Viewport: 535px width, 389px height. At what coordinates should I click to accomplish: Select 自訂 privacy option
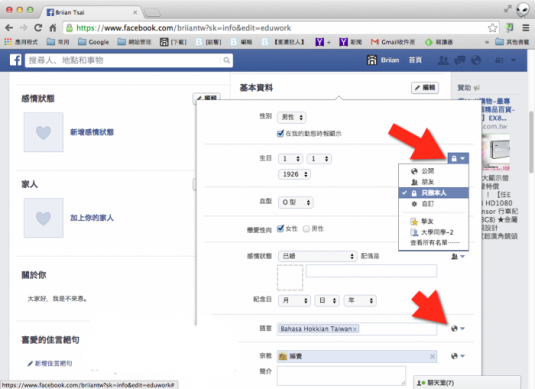point(433,204)
